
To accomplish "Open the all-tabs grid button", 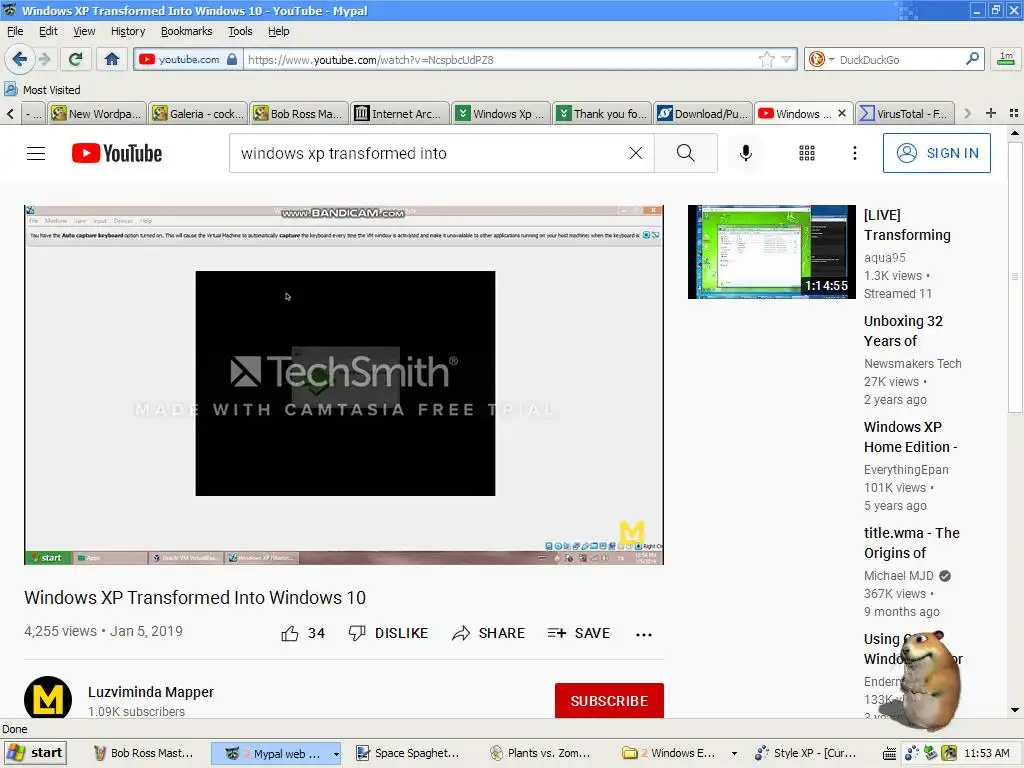I will tap(1014, 113).
